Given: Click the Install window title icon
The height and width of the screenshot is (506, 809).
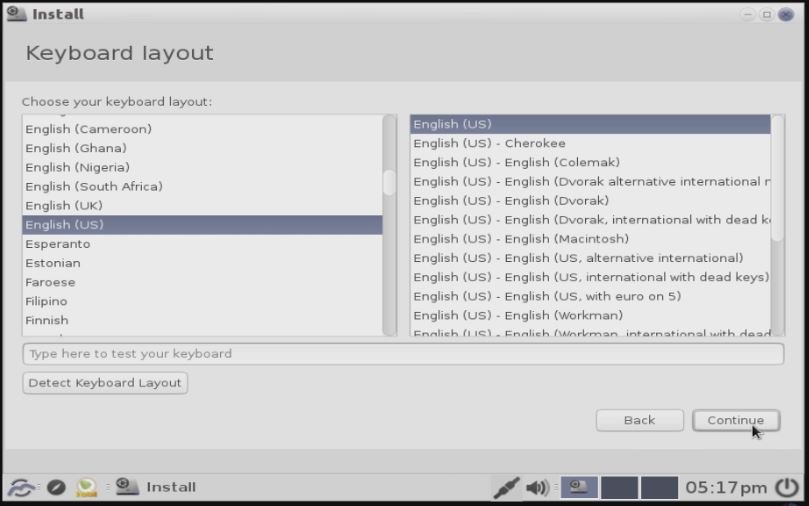Looking at the screenshot, I should coord(17,14).
